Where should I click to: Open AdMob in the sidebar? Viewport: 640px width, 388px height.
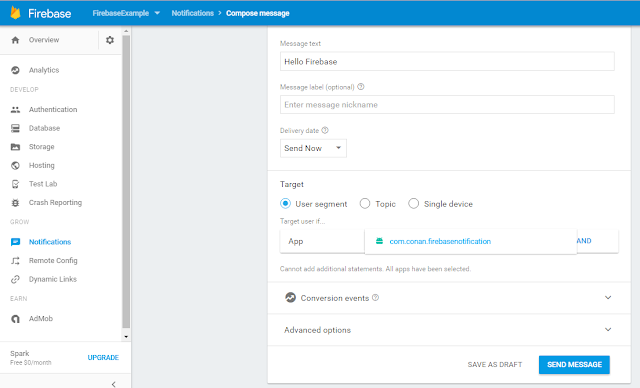click(x=41, y=319)
